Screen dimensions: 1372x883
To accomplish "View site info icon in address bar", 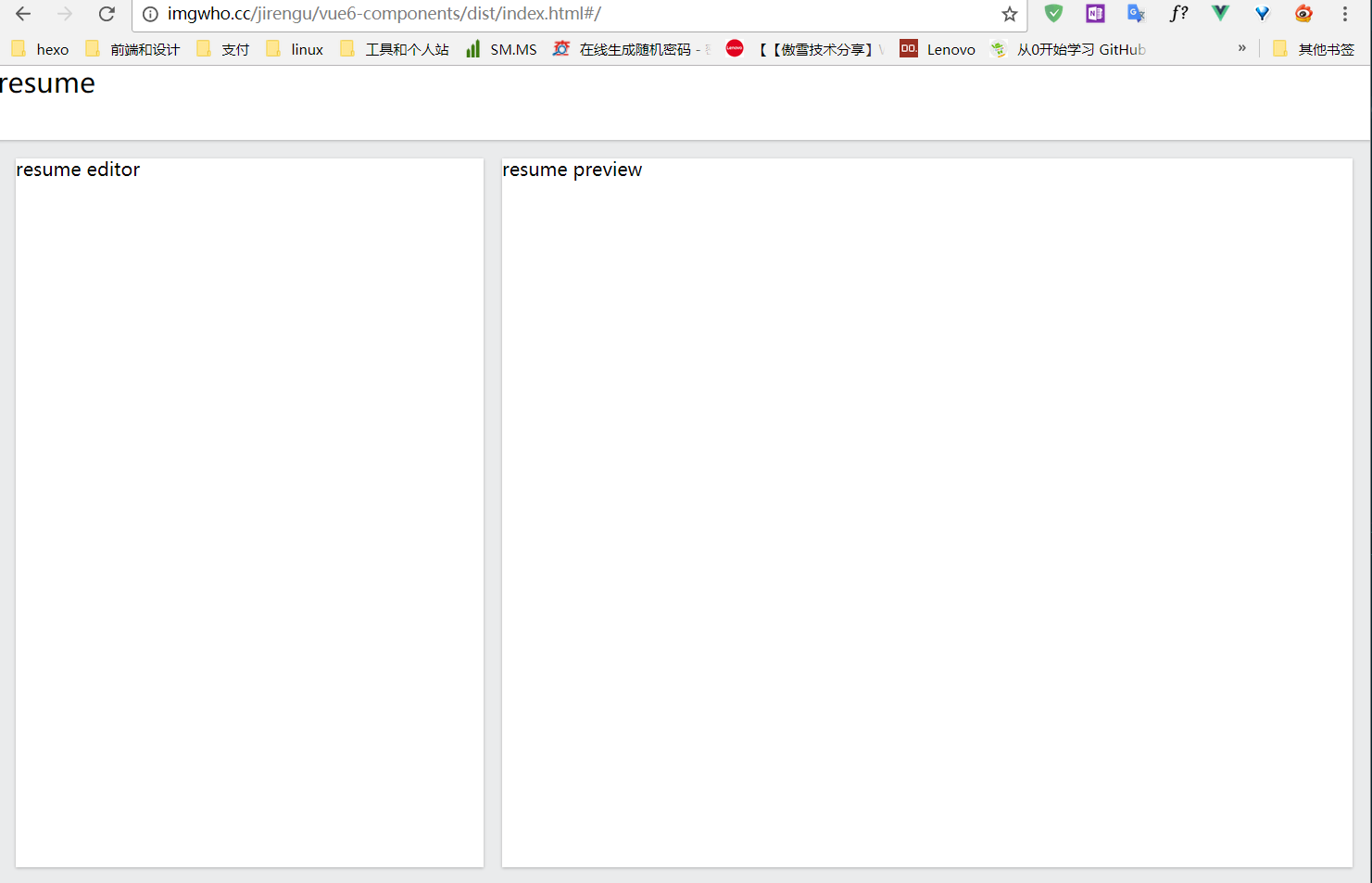I will (150, 14).
